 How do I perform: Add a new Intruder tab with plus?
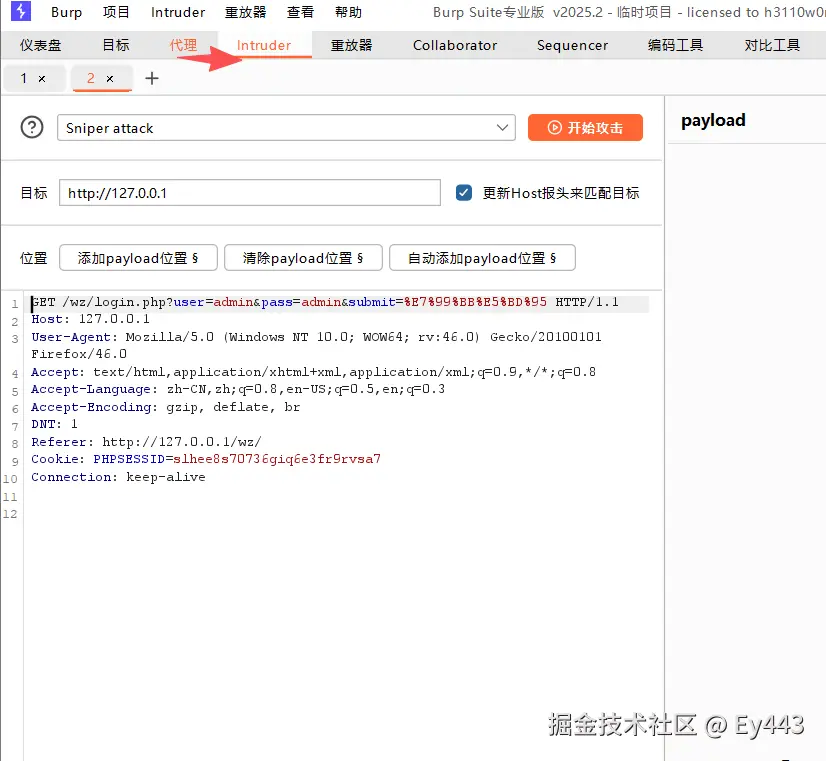(x=152, y=78)
